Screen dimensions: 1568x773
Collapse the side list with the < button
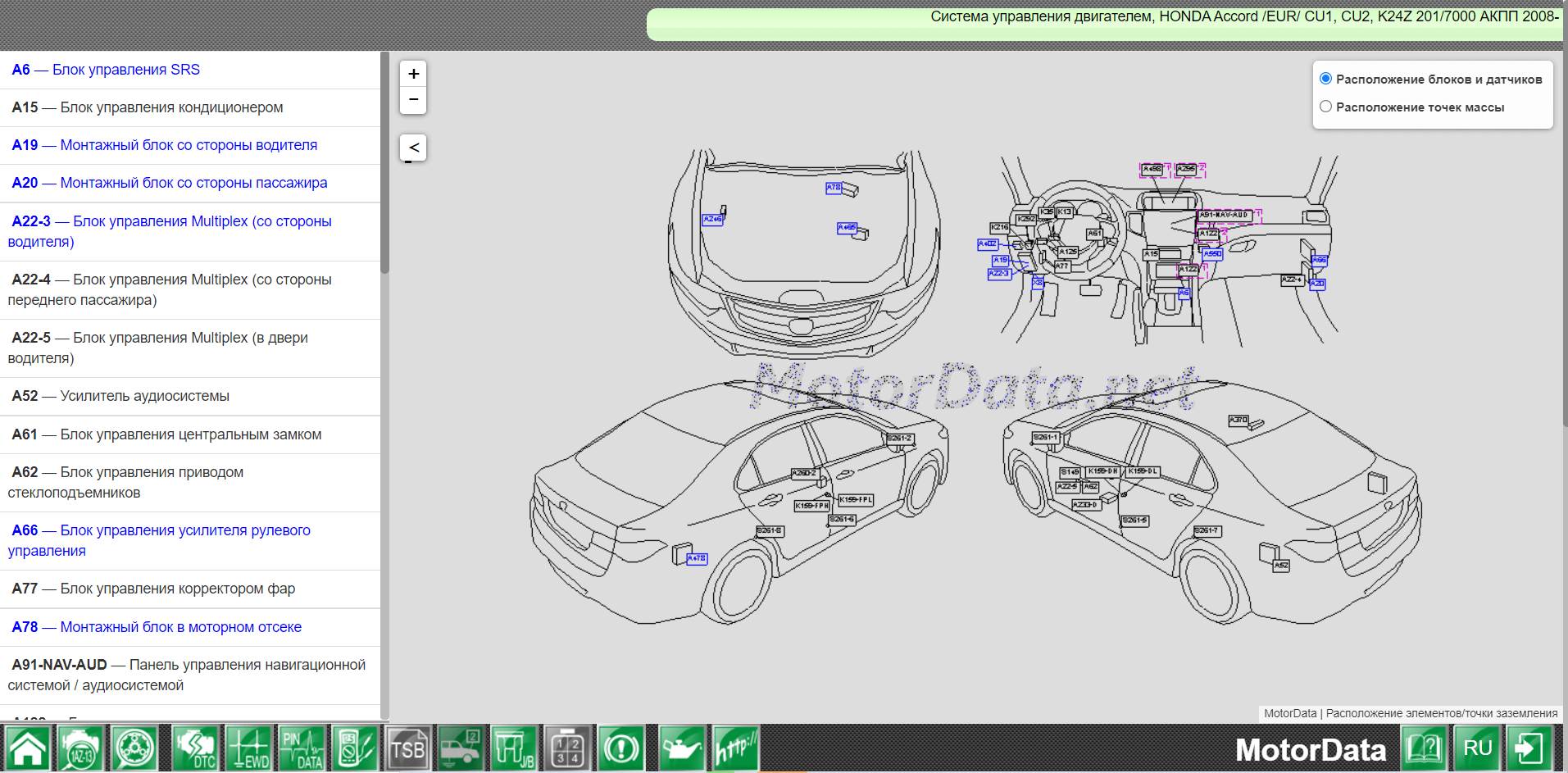(x=414, y=148)
